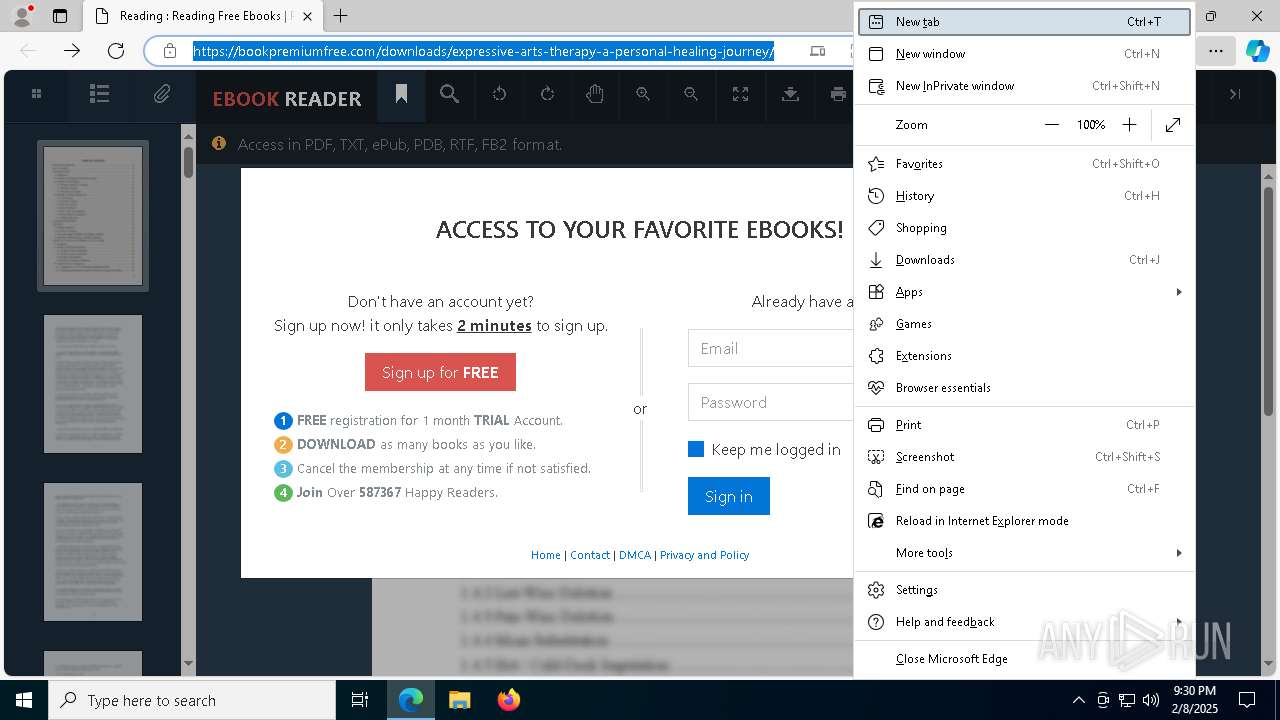Image resolution: width=1280 pixels, height=720 pixels.
Task: Open the tab actions menu icon
Action: tap(60, 16)
